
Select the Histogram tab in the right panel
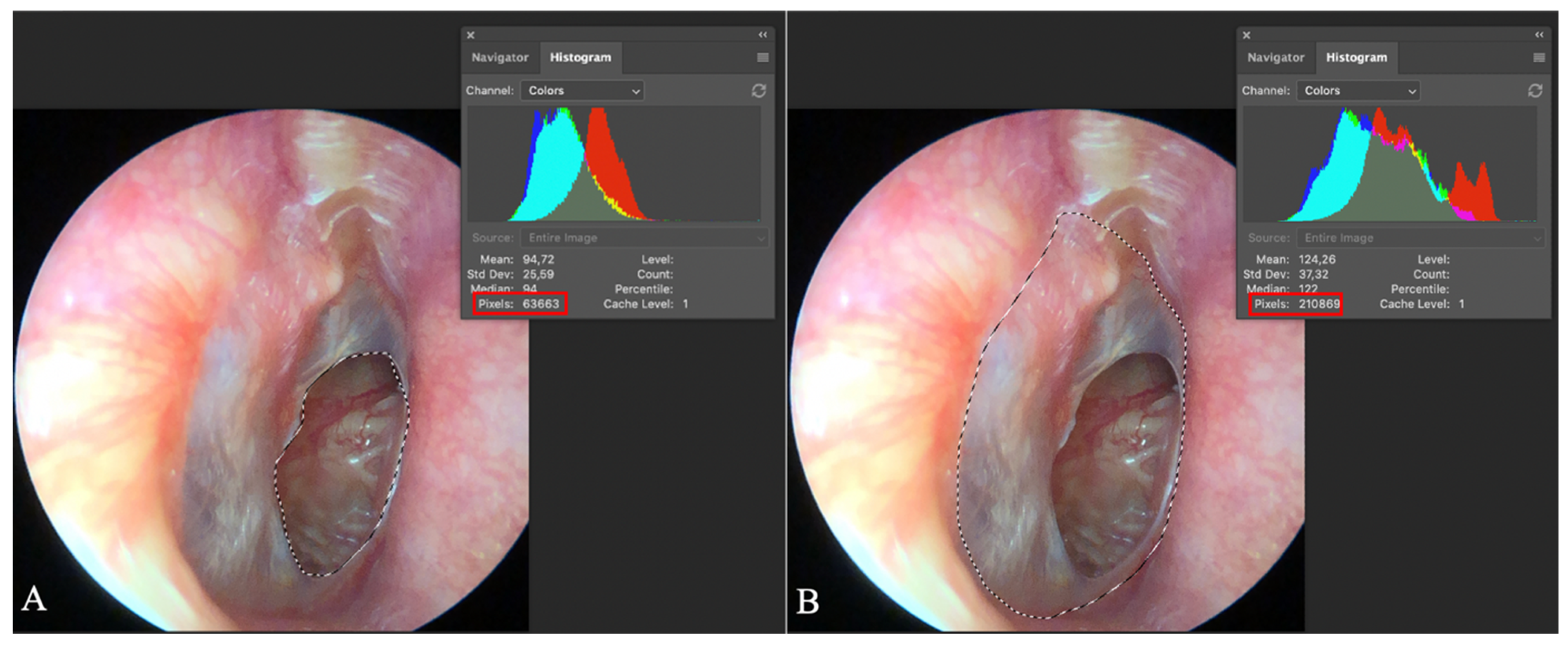pyautogui.click(x=1356, y=57)
